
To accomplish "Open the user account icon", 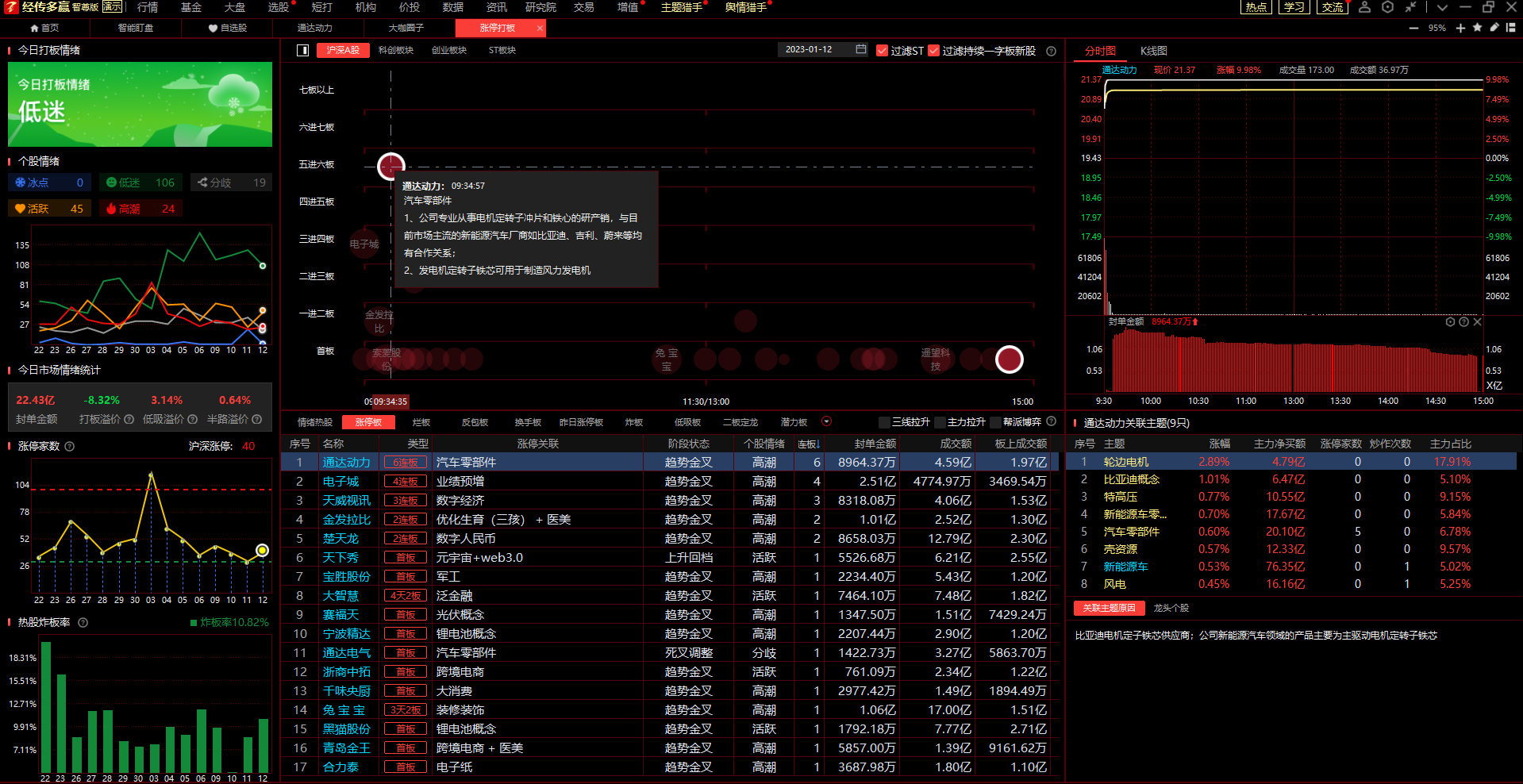I will click(x=1364, y=7).
